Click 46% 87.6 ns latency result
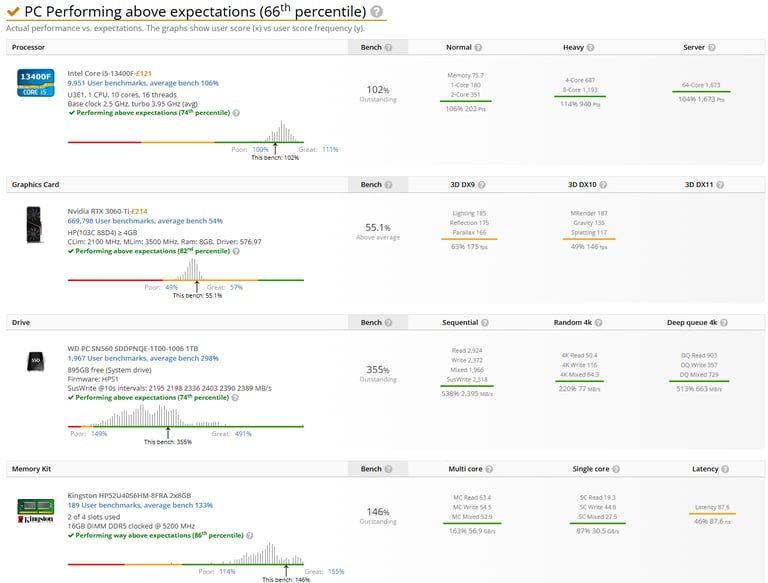 (x=712, y=521)
